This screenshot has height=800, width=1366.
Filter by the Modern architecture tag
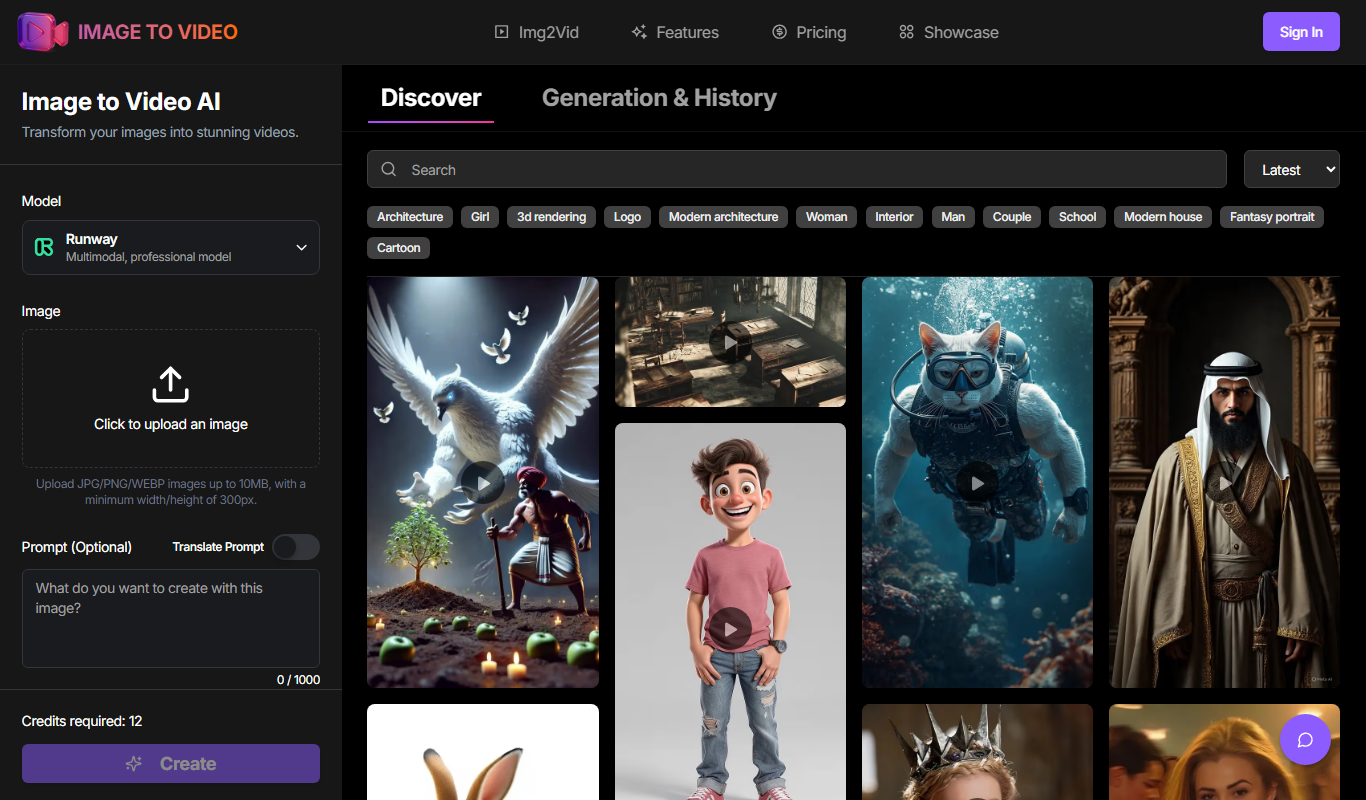[723, 217]
